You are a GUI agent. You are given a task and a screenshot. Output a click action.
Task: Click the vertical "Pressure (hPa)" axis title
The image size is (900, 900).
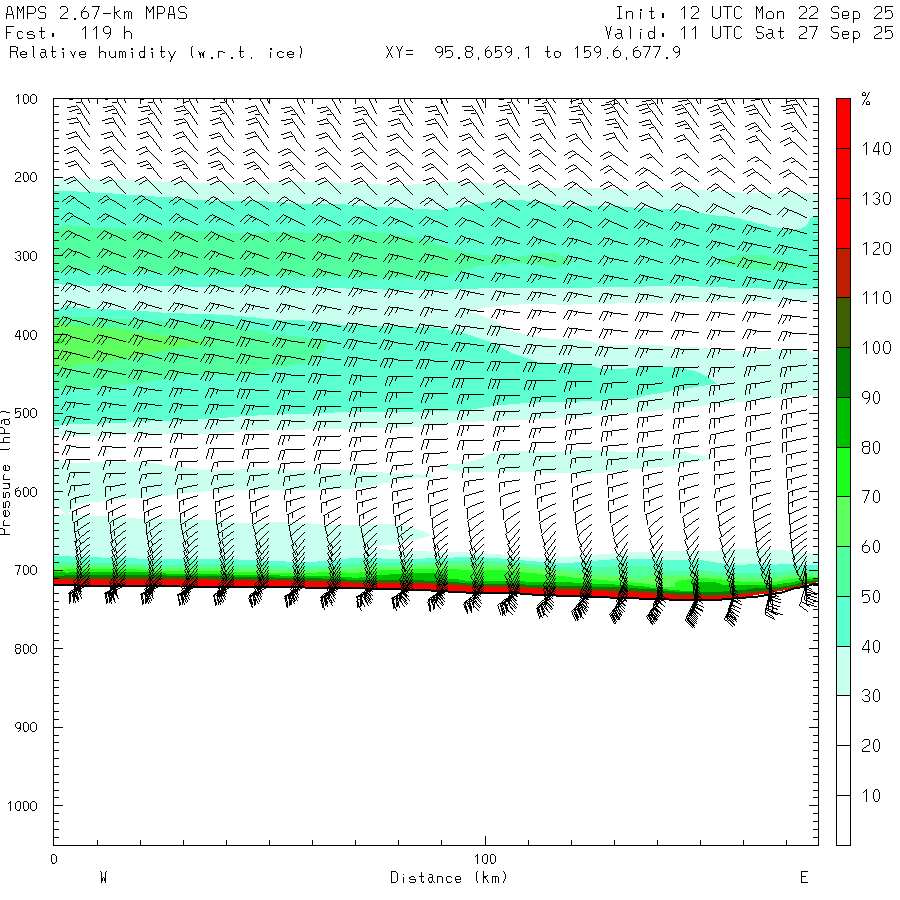(5, 472)
